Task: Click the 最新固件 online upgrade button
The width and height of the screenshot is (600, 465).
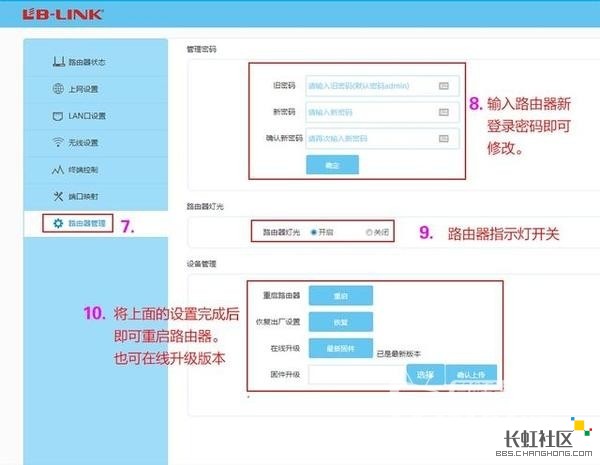Action: (340, 348)
